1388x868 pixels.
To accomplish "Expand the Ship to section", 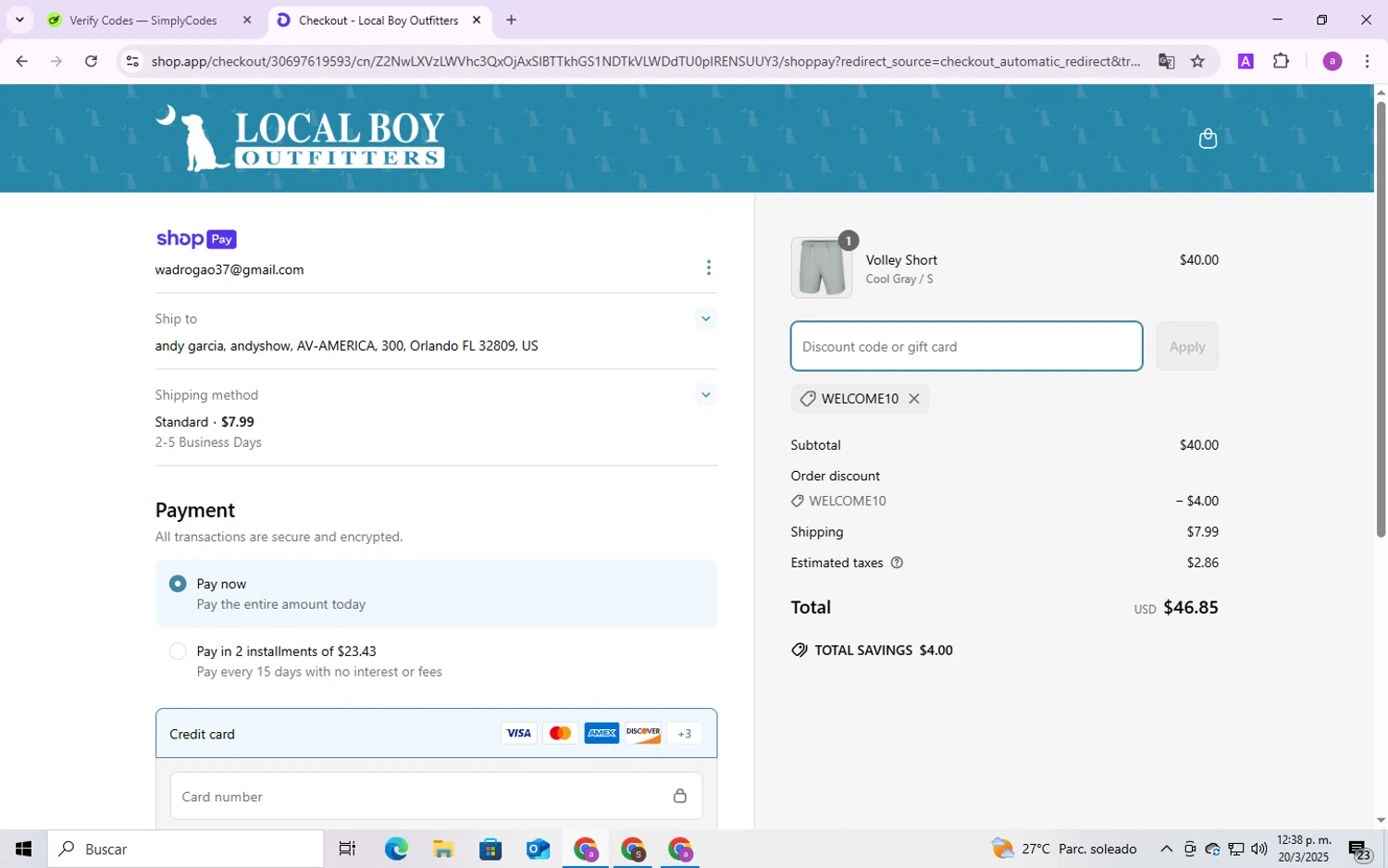I will pos(706,318).
